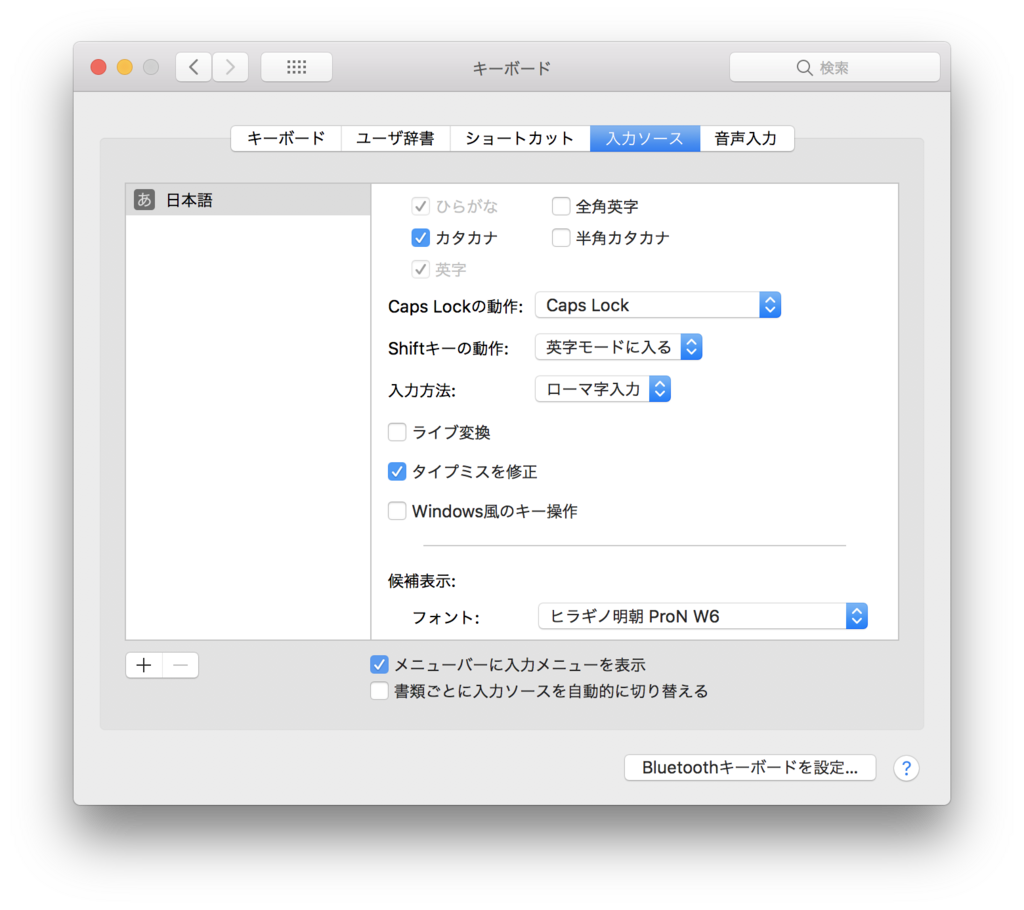Click the 候補表示: label
The image size is (1024, 910).
pos(422,581)
